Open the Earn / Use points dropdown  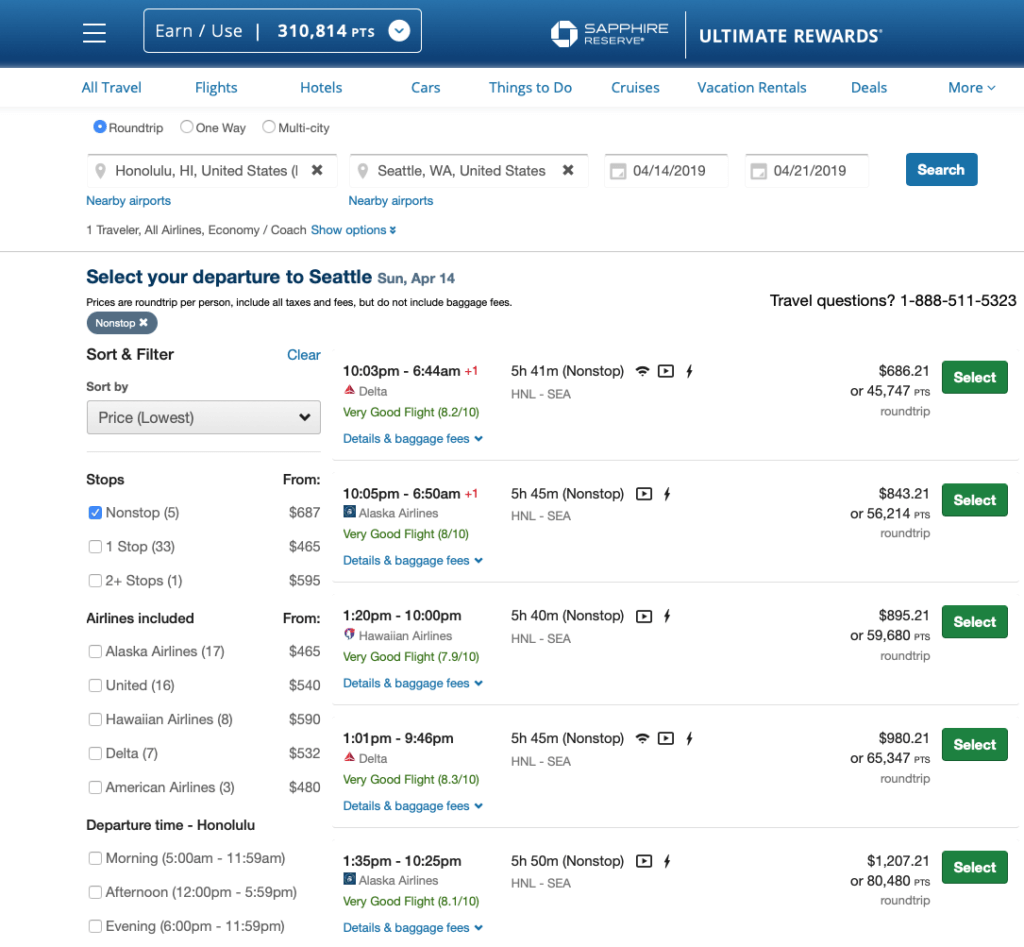tap(282, 31)
